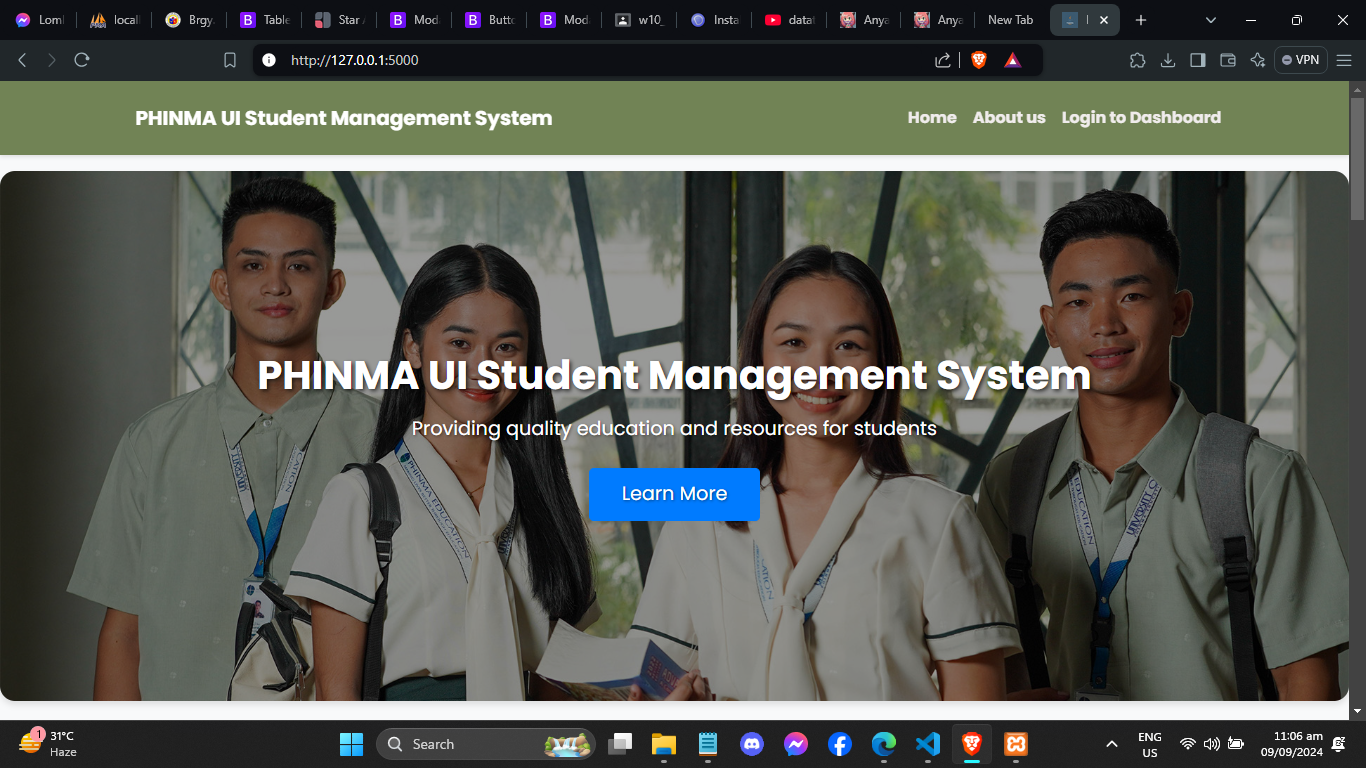Click the Brave Shields lion icon
Image resolution: width=1366 pixels, height=768 pixels.
tap(978, 60)
